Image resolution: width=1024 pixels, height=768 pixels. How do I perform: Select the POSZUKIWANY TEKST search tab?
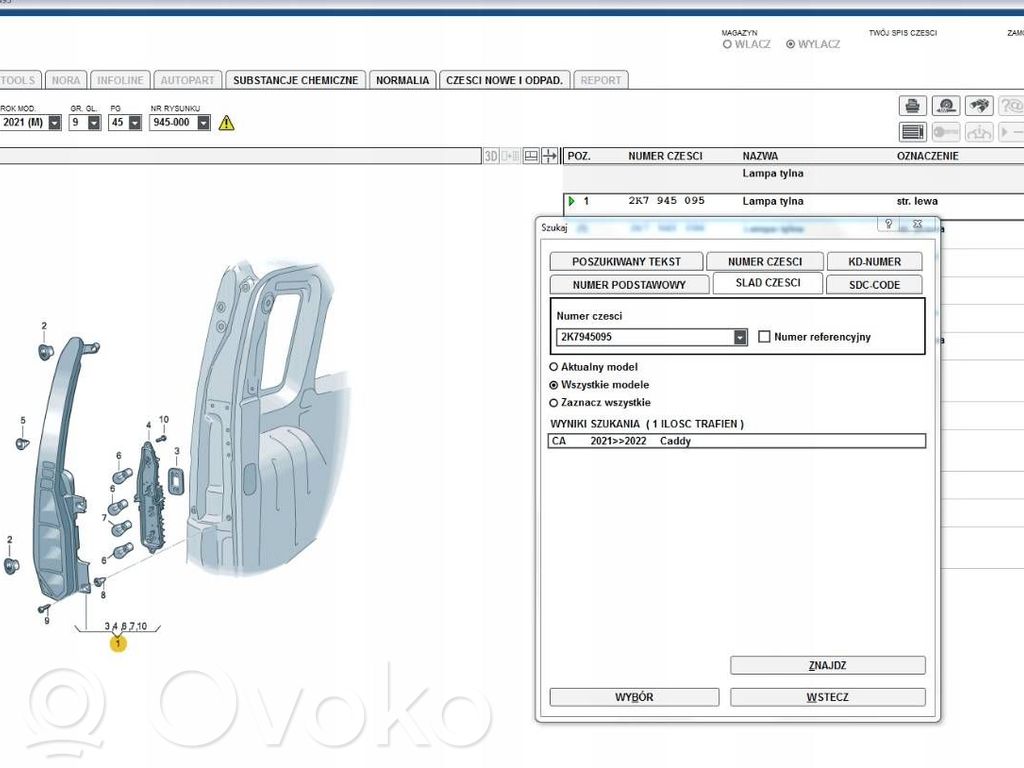point(626,261)
